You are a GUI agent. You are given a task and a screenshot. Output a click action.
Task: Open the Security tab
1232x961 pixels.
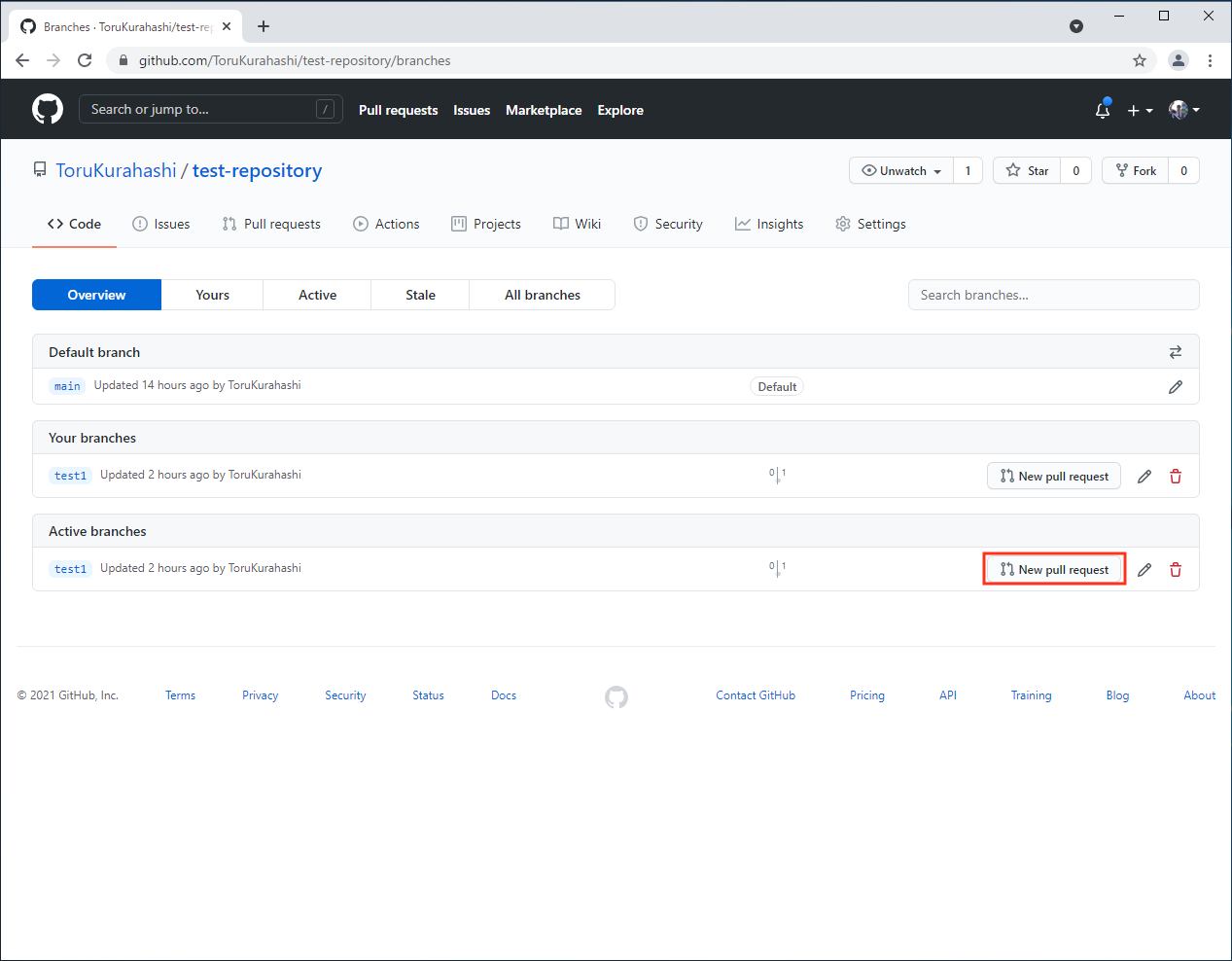pyautogui.click(x=668, y=224)
